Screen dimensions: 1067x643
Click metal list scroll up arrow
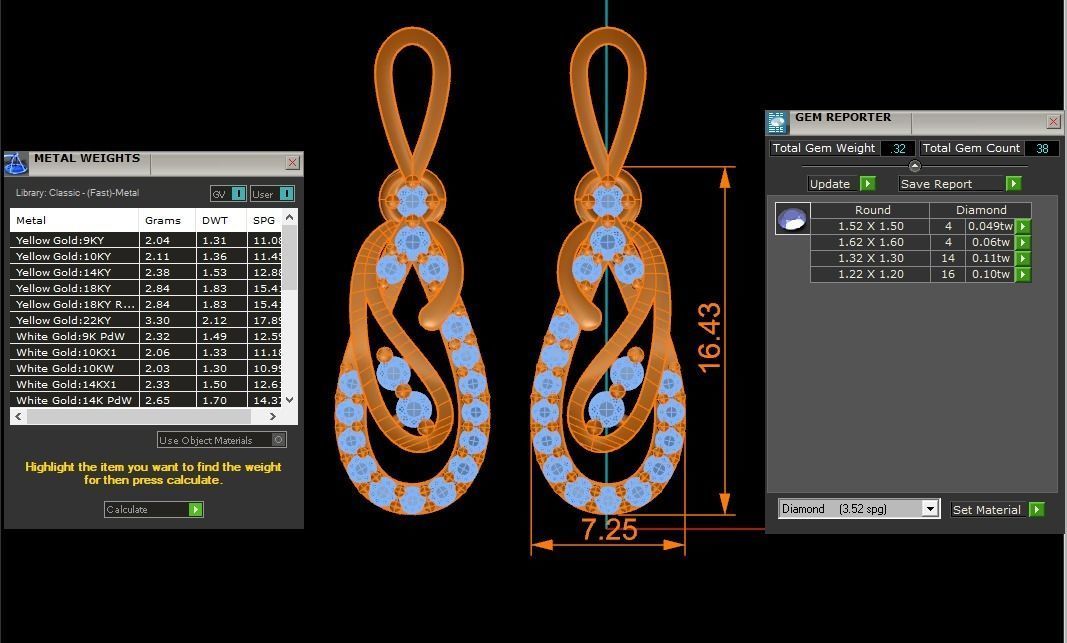point(290,218)
